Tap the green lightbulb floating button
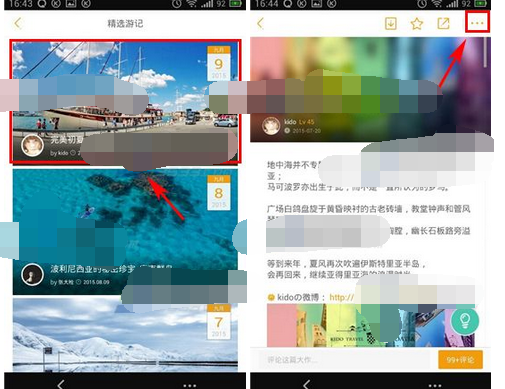505x389 pixels. point(465,321)
